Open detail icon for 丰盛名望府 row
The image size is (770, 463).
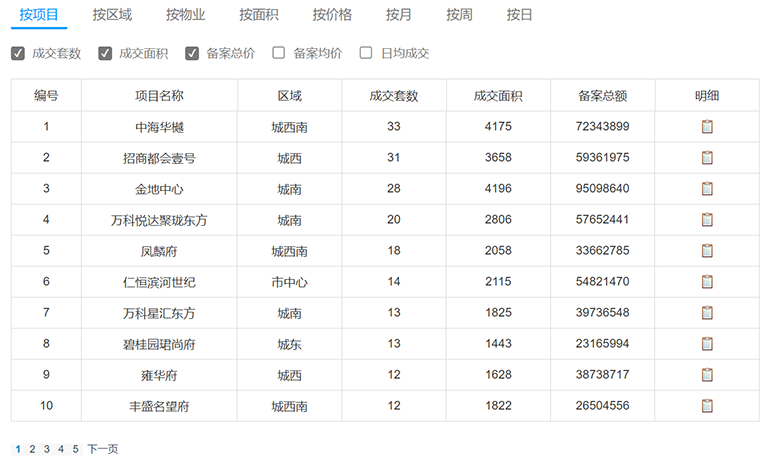[707, 406]
